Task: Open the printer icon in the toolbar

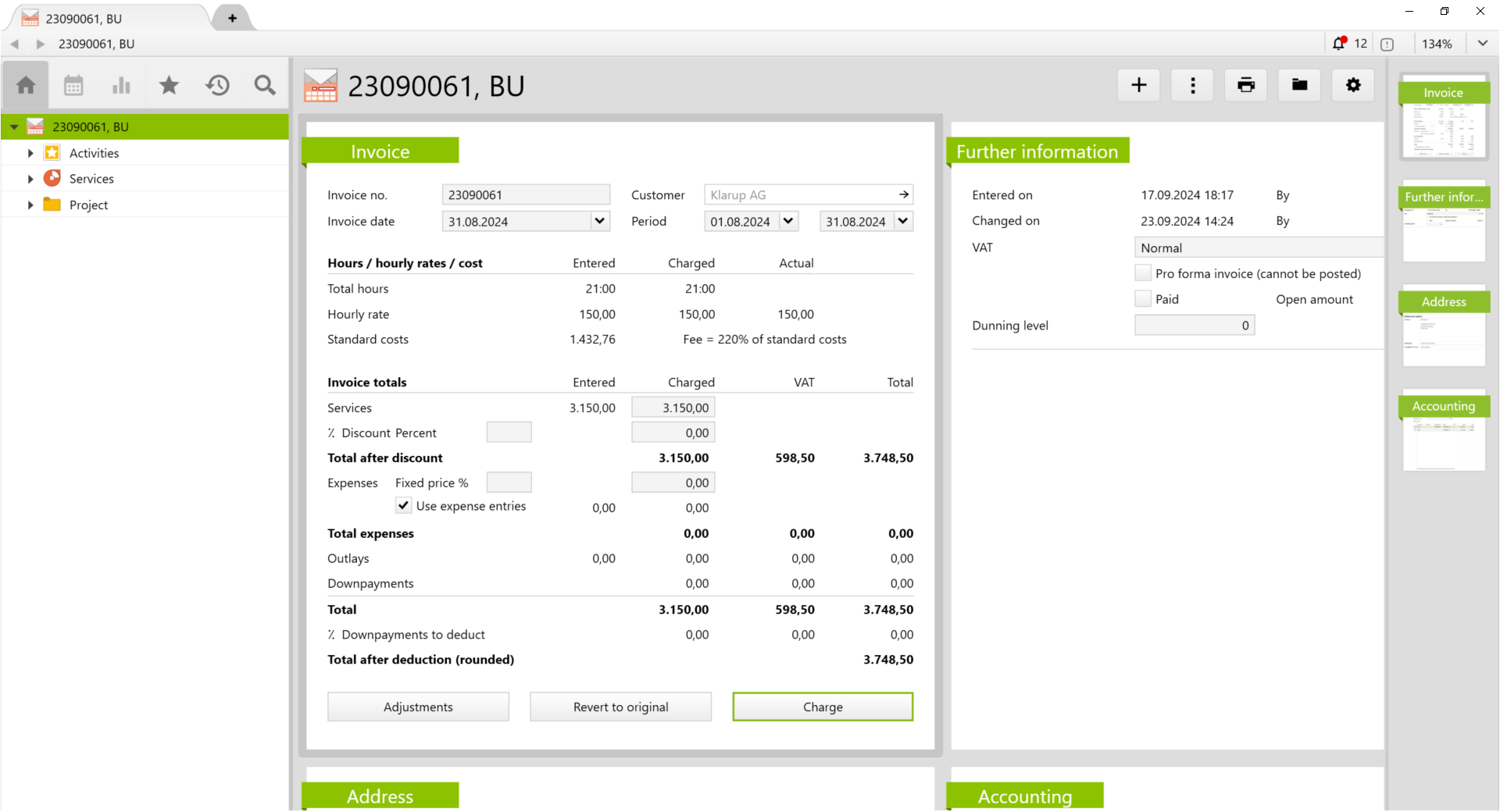Action: 1245,84
